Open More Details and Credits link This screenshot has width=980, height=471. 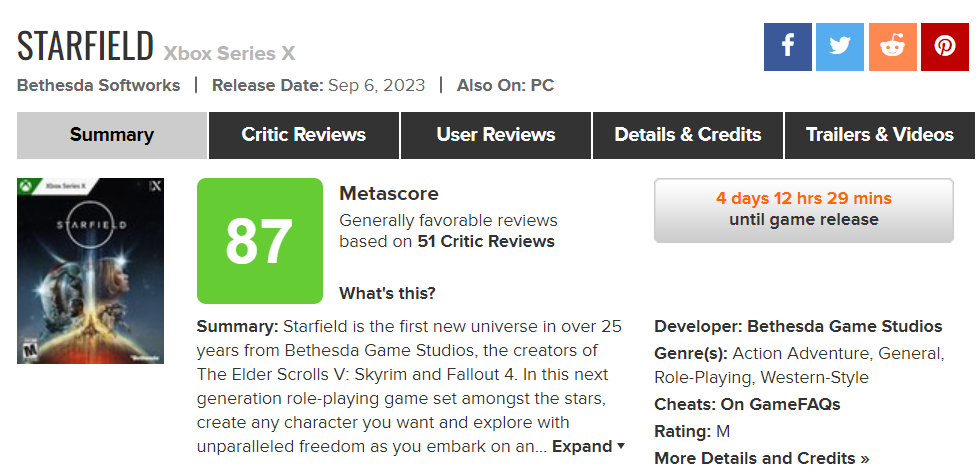pyautogui.click(x=762, y=458)
